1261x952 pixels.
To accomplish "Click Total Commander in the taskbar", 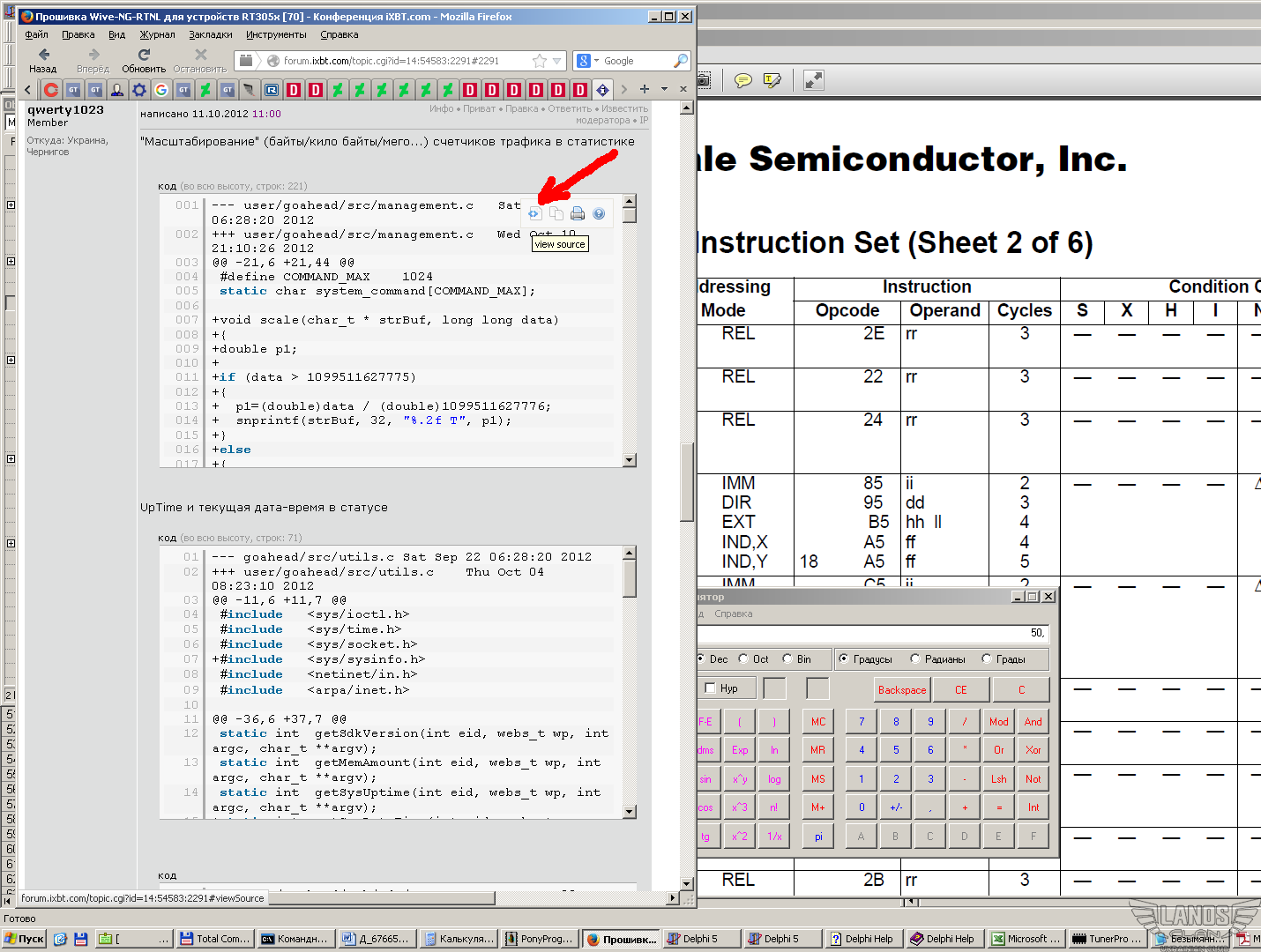I will click(214, 939).
